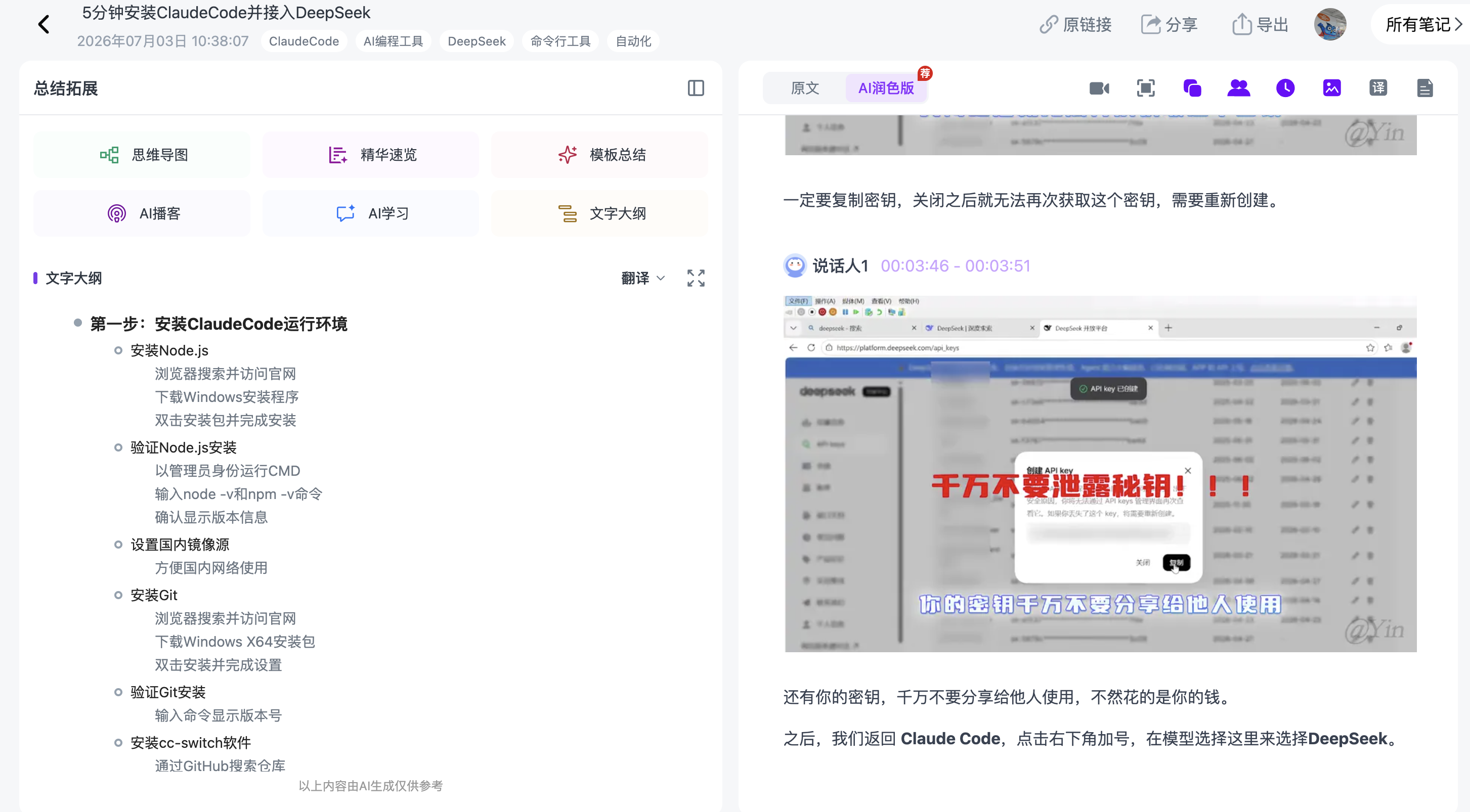1470x812 pixels.
Task: Collapse the 总结拓展 side panel
Action: [696, 88]
